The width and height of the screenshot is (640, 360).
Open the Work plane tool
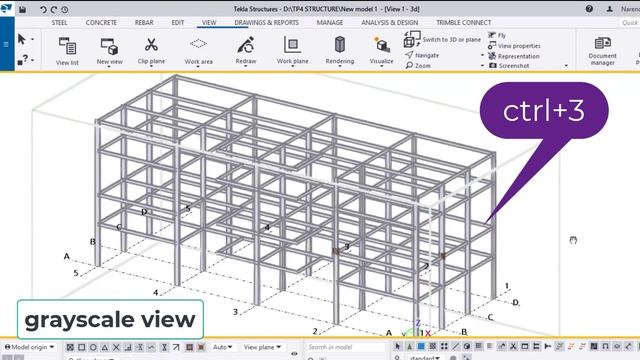point(292,51)
